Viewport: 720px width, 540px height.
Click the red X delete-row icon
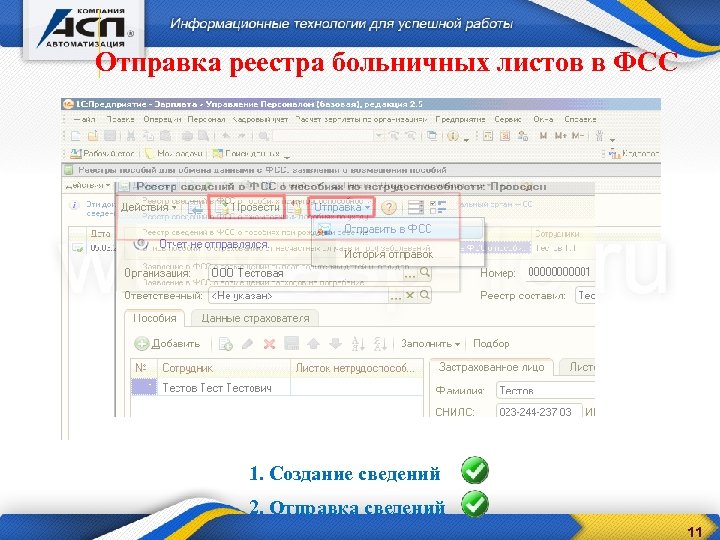pos(270,344)
